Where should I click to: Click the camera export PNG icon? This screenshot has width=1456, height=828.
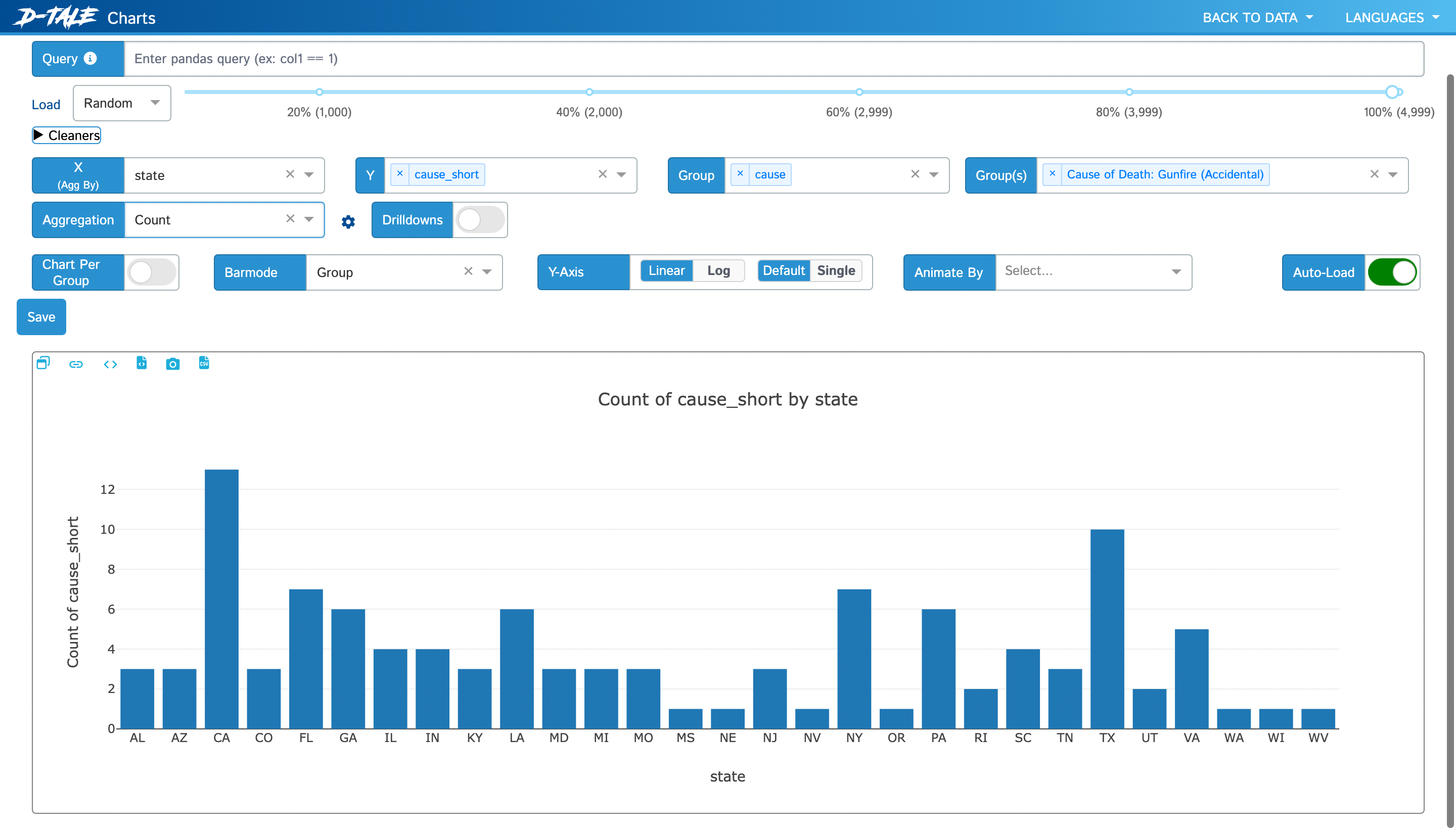click(172, 364)
